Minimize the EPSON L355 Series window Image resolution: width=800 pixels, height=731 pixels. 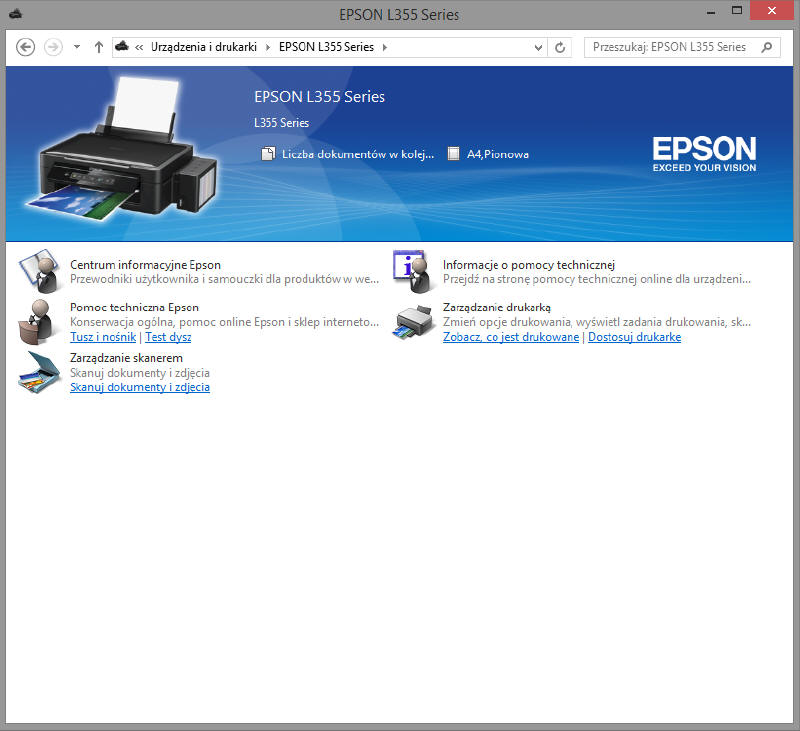click(711, 11)
